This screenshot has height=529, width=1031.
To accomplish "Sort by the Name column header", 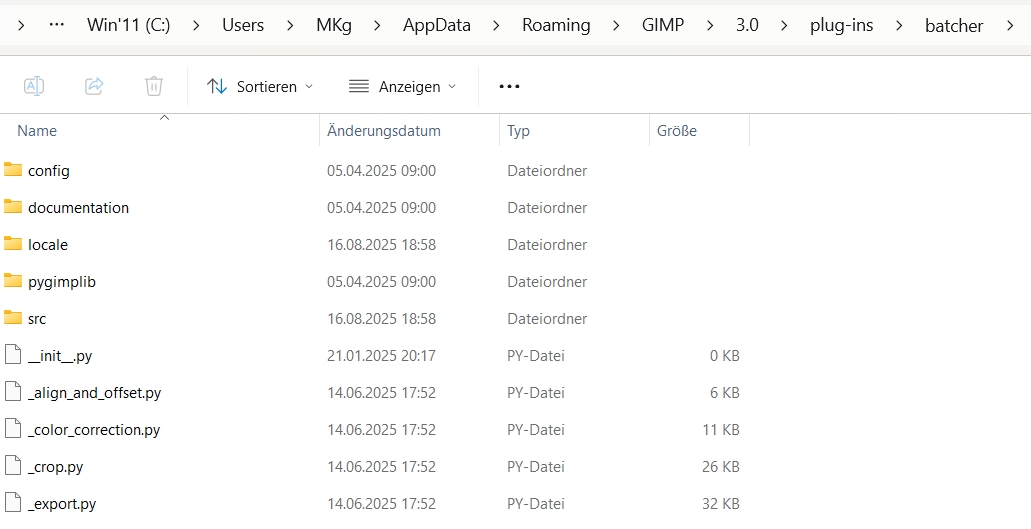I will (37, 131).
